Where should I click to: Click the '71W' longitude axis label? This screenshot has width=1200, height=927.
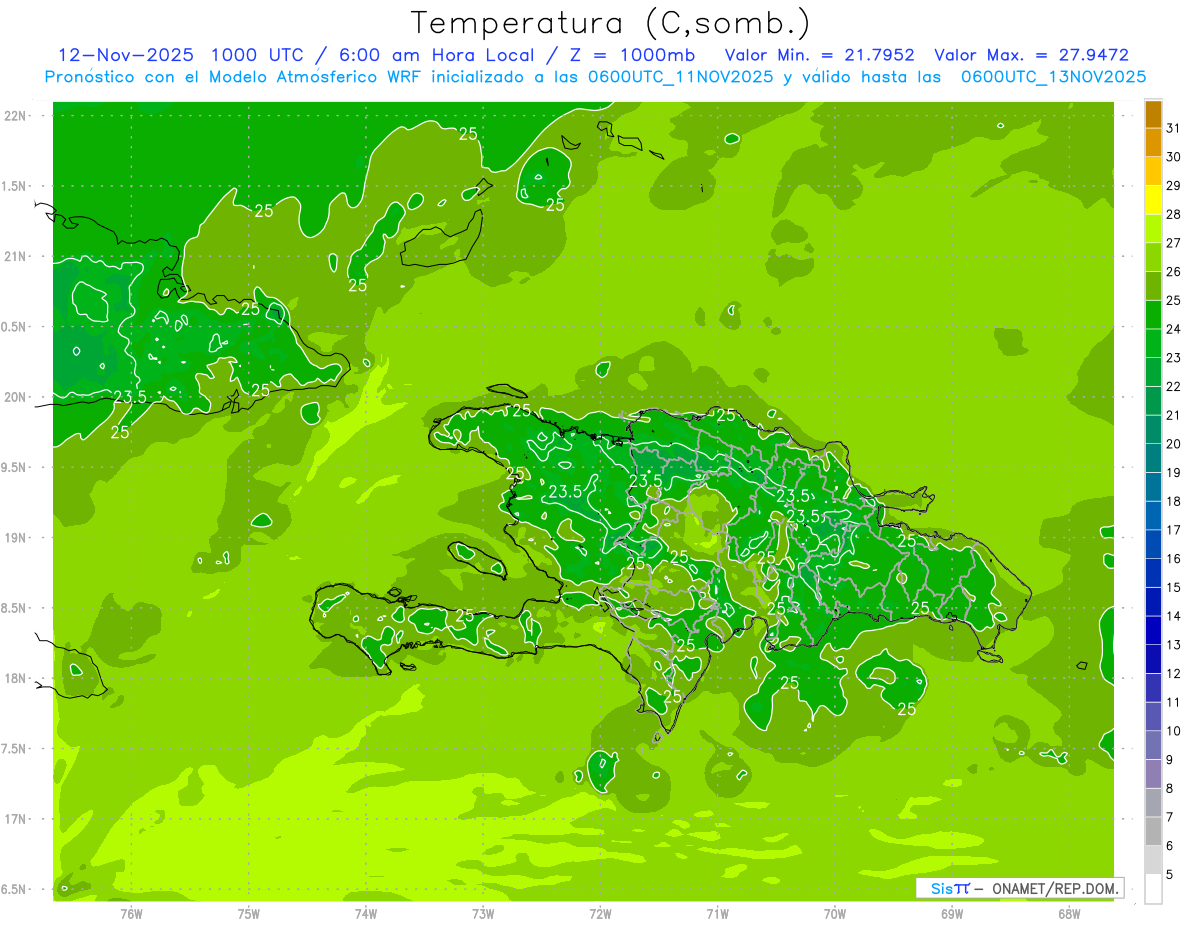(717, 913)
